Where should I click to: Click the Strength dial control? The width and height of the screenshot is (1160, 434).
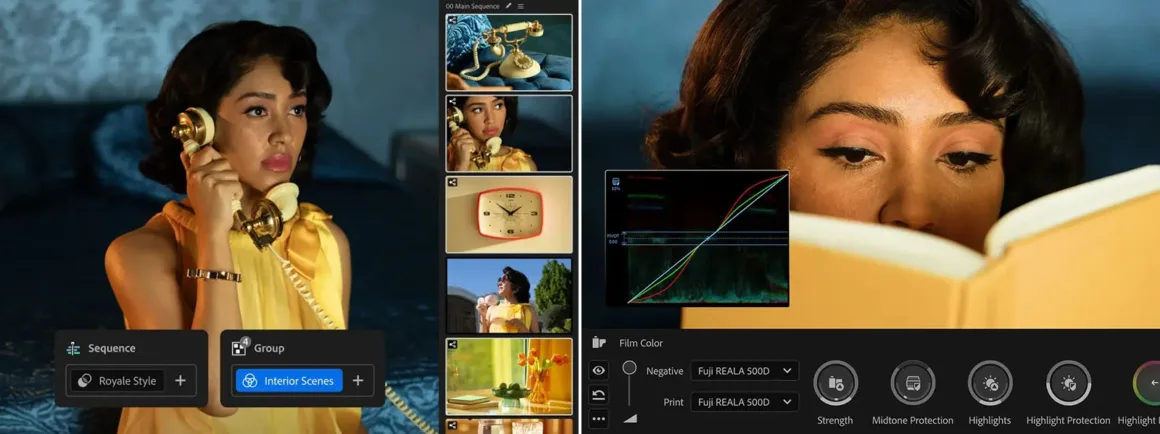(x=835, y=384)
